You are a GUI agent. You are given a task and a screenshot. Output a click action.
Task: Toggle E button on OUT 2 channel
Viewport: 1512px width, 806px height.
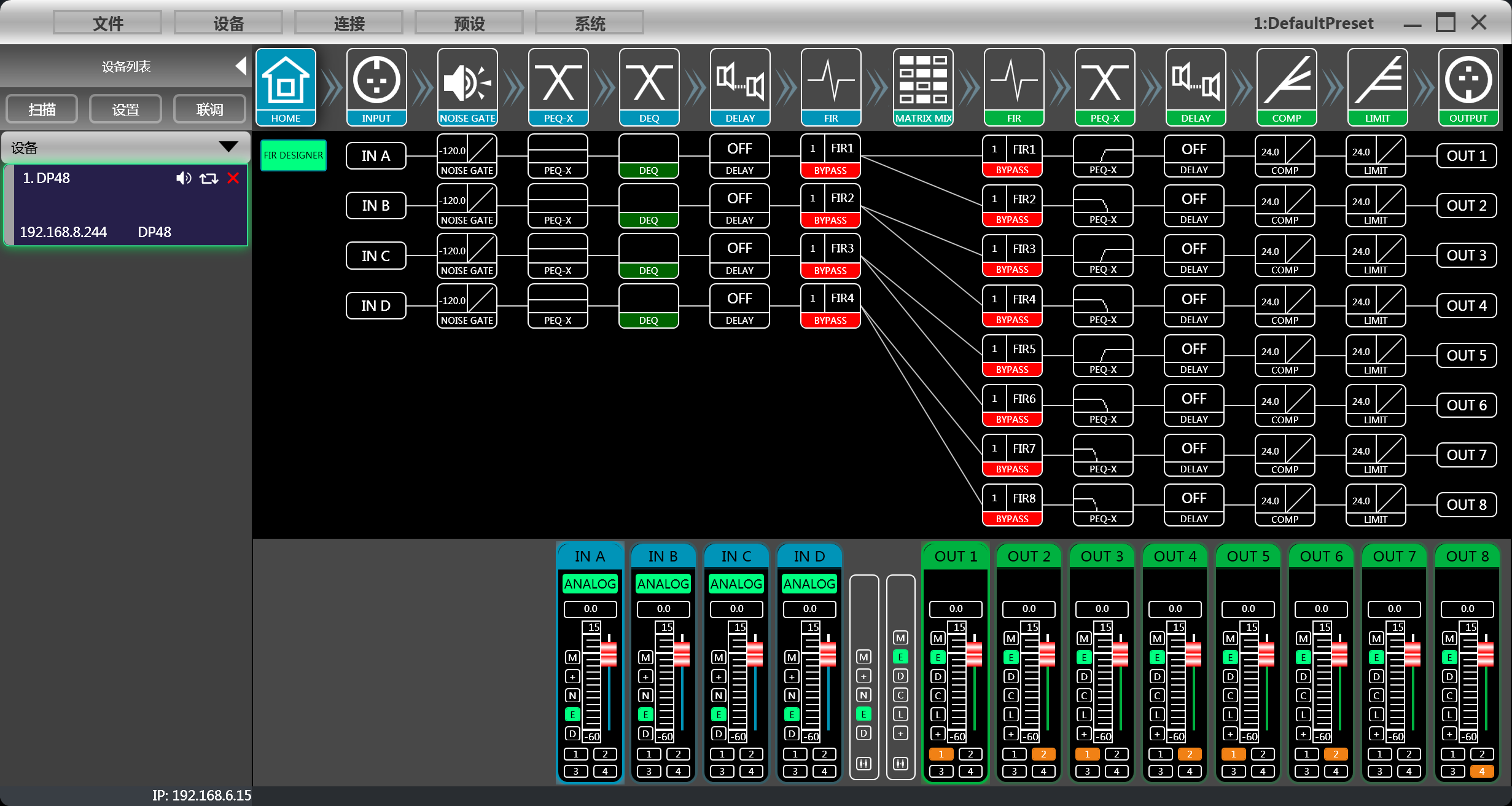pyautogui.click(x=1011, y=657)
